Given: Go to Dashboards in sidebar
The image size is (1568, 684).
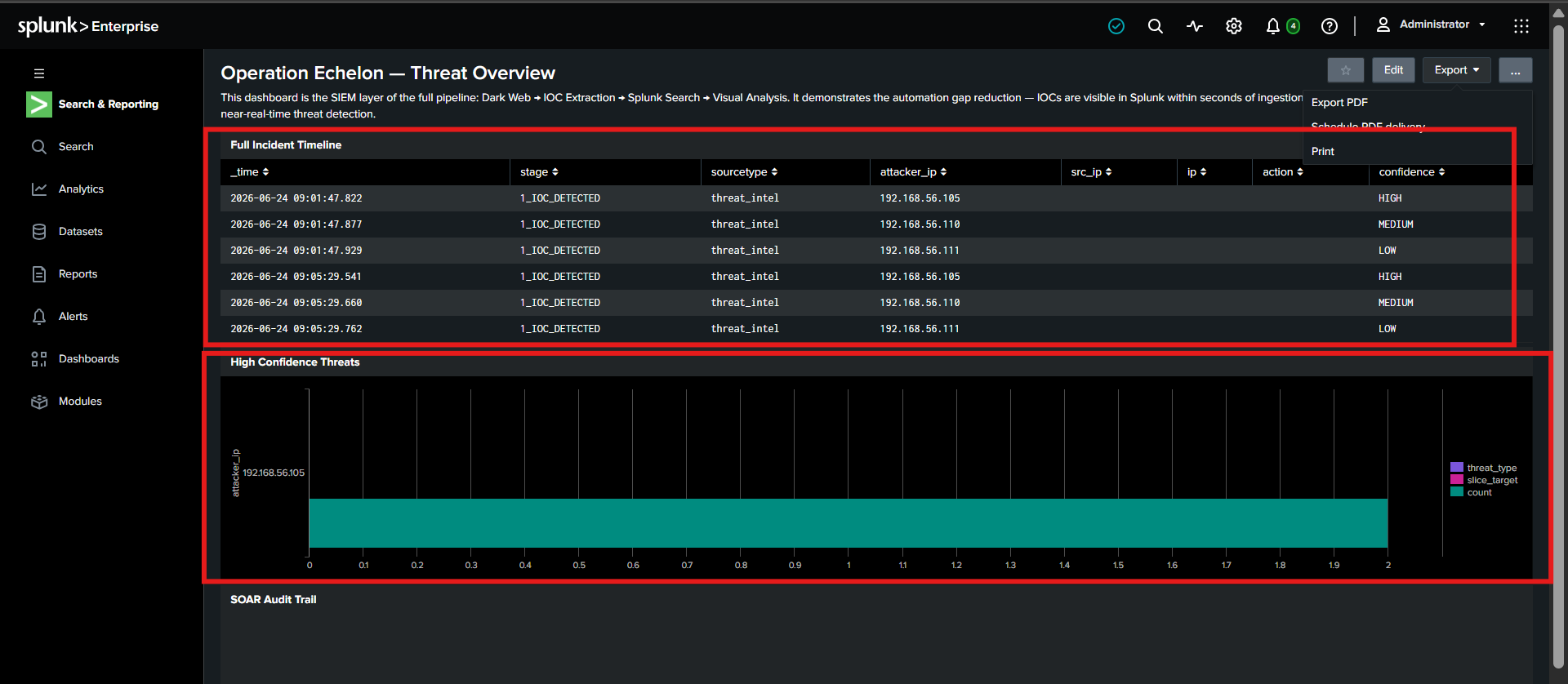Looking at the screenshot, I should point(89,359).
